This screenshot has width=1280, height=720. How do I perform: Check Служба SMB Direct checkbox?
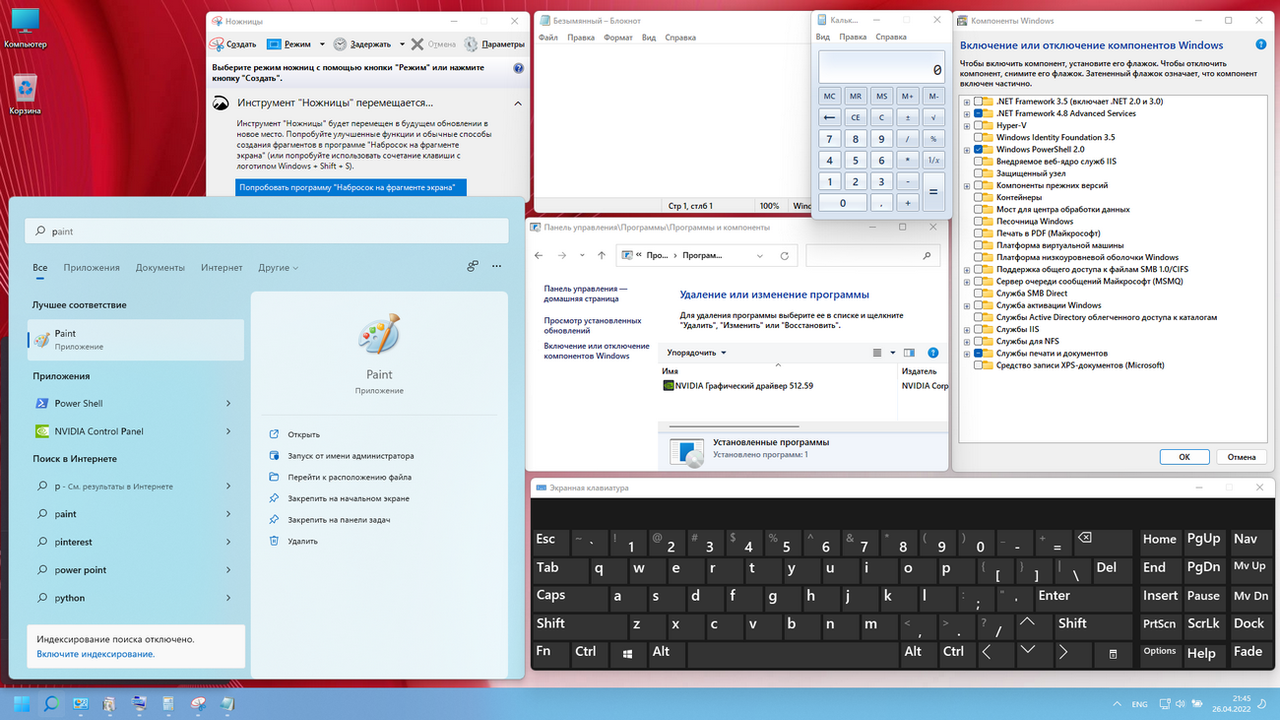pos(978,294)
